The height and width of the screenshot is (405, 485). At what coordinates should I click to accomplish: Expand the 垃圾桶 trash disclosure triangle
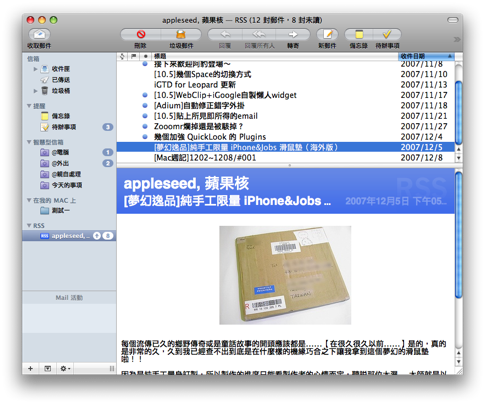pyautogui.click(x=35, y=91)
